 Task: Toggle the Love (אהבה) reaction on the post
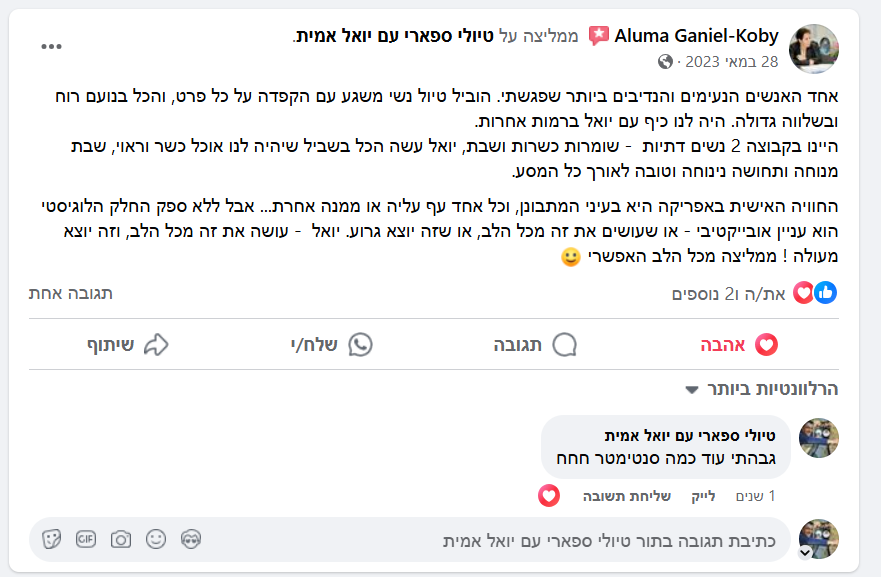pyautogui.click(x=739, y=345)
